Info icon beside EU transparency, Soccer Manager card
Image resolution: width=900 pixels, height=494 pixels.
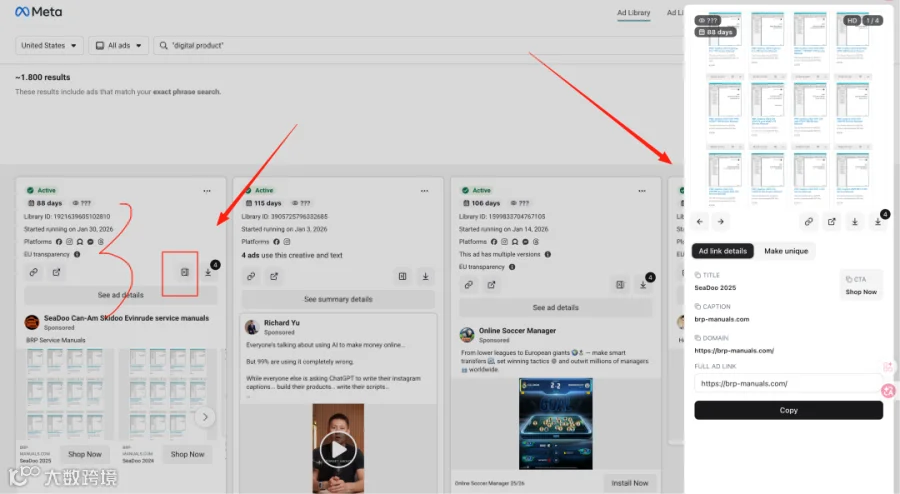tap(512, 267)
